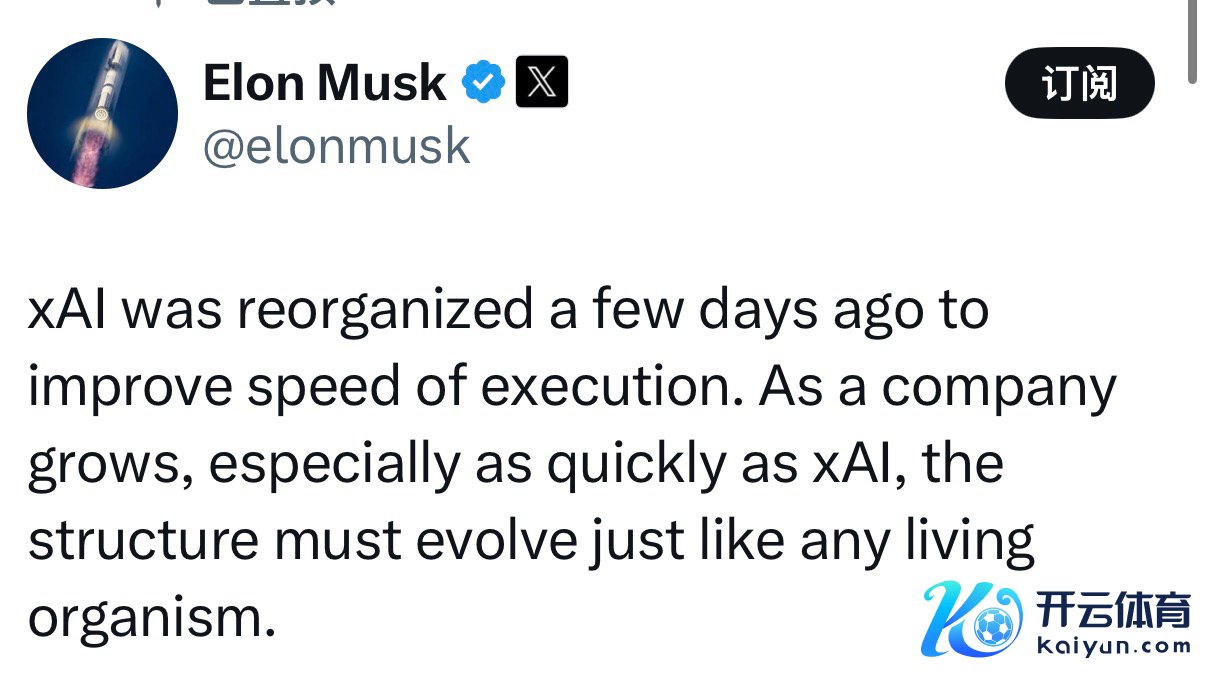Click the 开云体育 watermark text

pos(1113,609)
